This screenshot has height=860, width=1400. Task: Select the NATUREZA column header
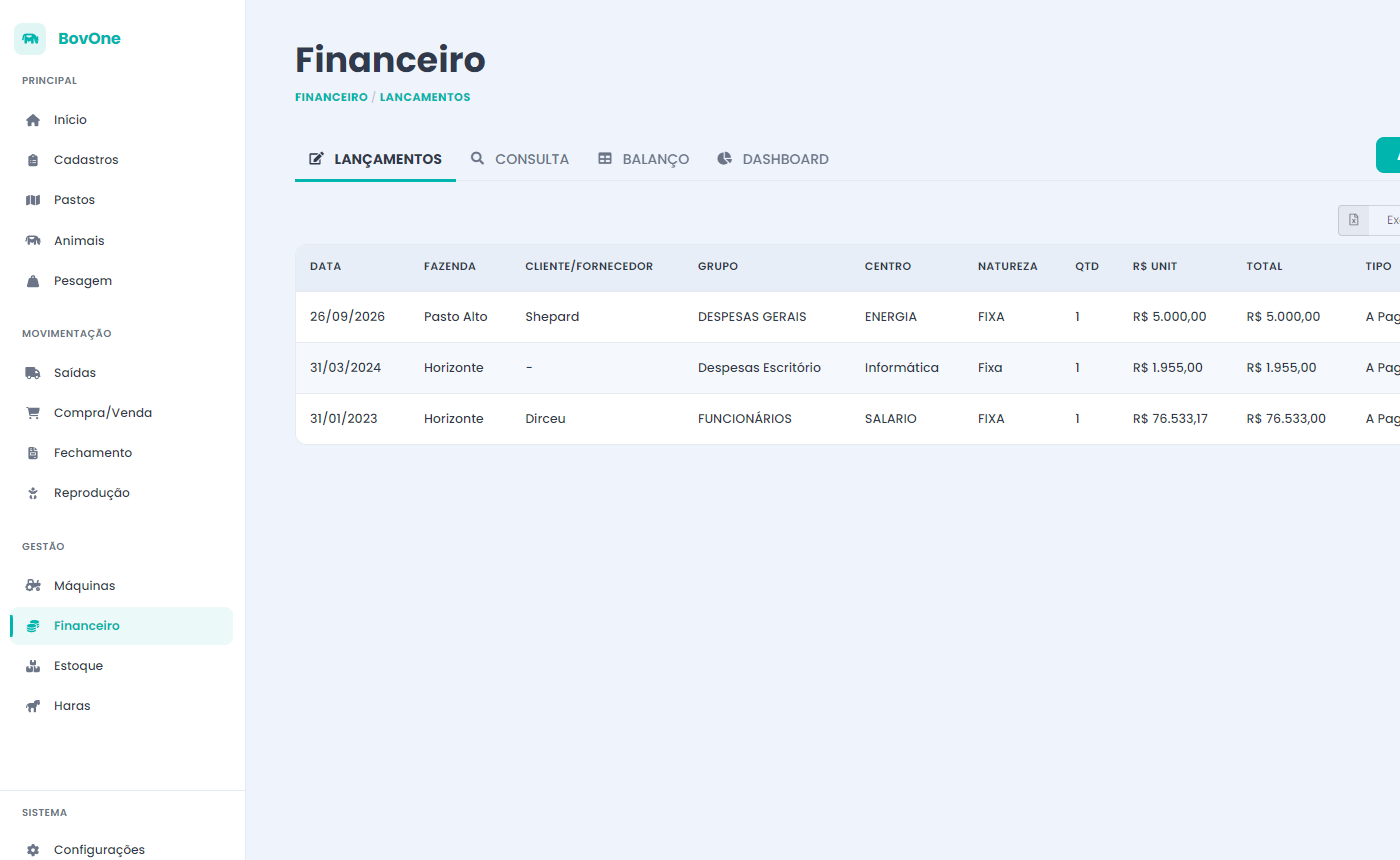pos(1008,267)
